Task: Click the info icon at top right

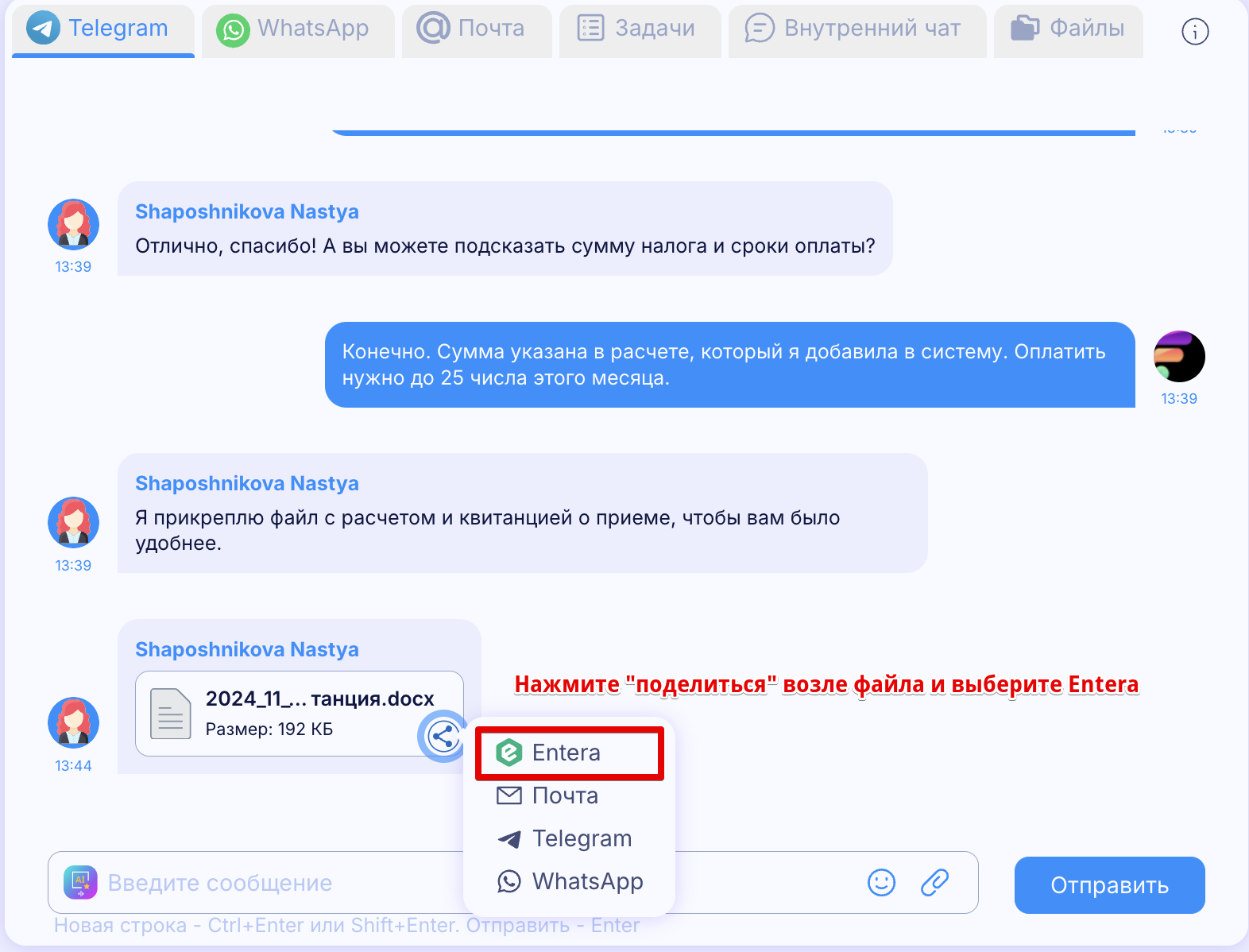Action: (1195, 32)
